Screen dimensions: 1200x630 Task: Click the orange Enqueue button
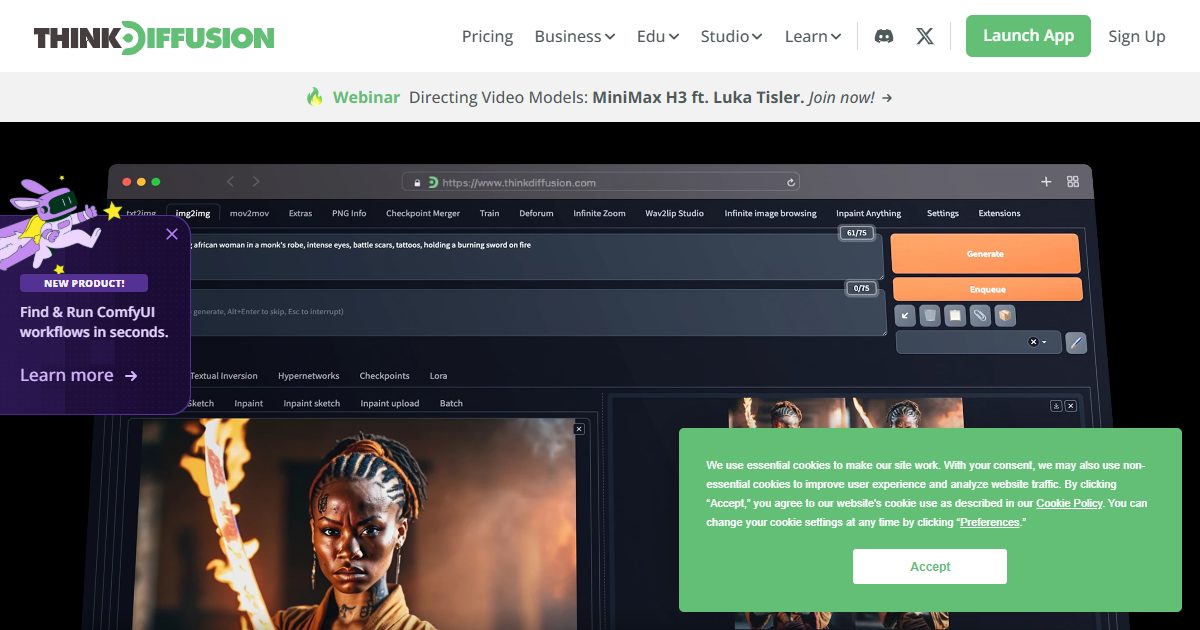[x=987, y=290]
